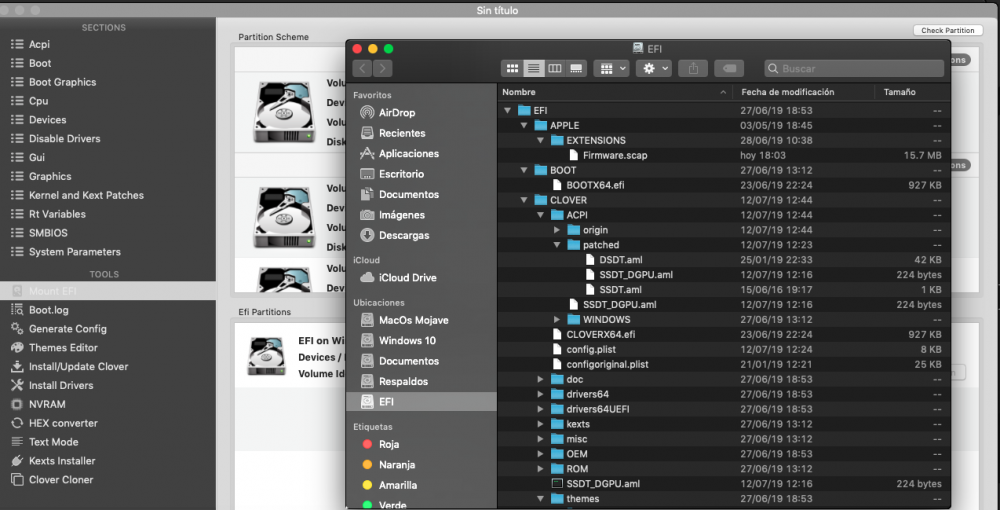
Task: Click the Finder share button
Action: tap(694, 68)
